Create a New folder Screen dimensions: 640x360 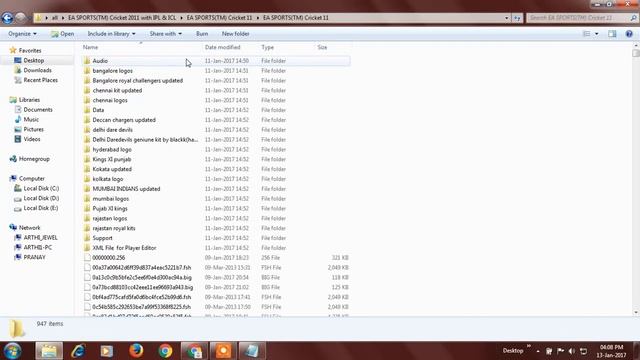click(x=236, y=34)
